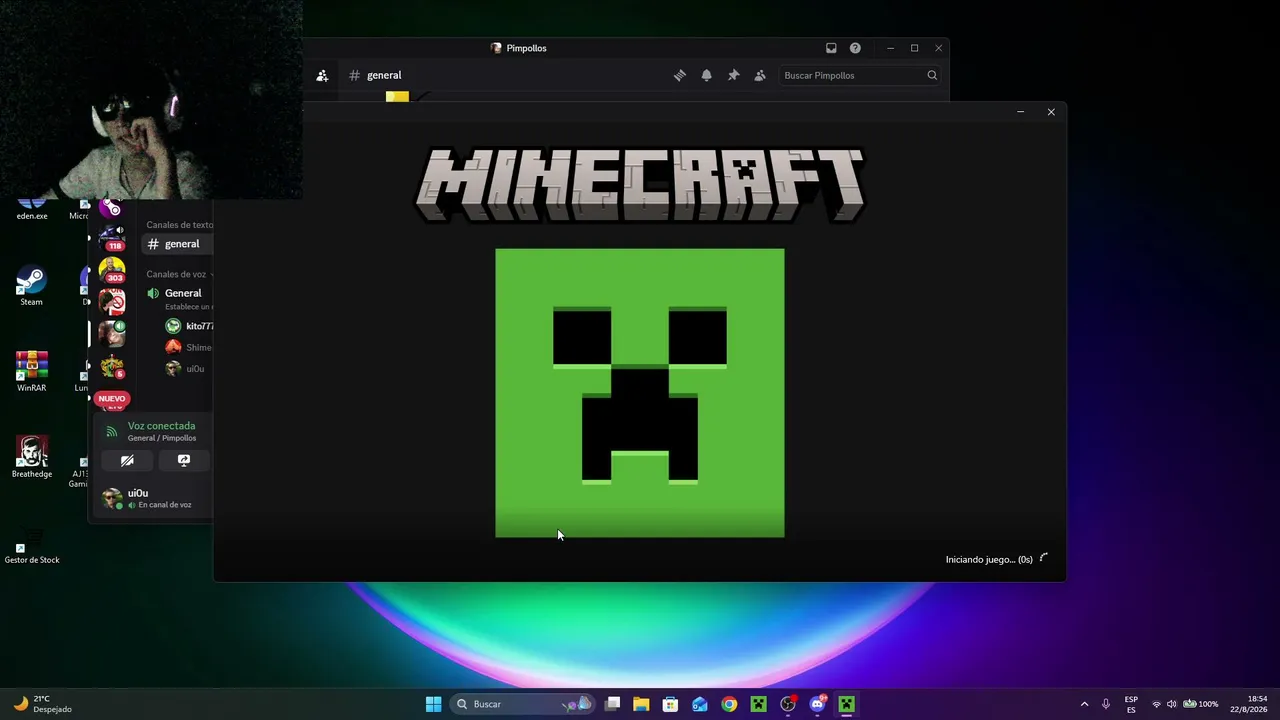The height and width of the screenshot is (720, 1280).
Task: Click the taskbar Buscar search box
Action: (x=524, y=704)
